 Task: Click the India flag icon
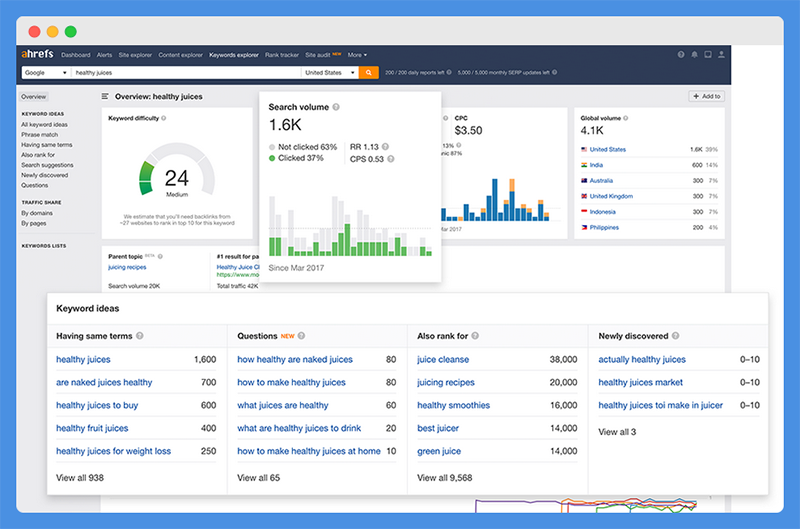point(584,165)
